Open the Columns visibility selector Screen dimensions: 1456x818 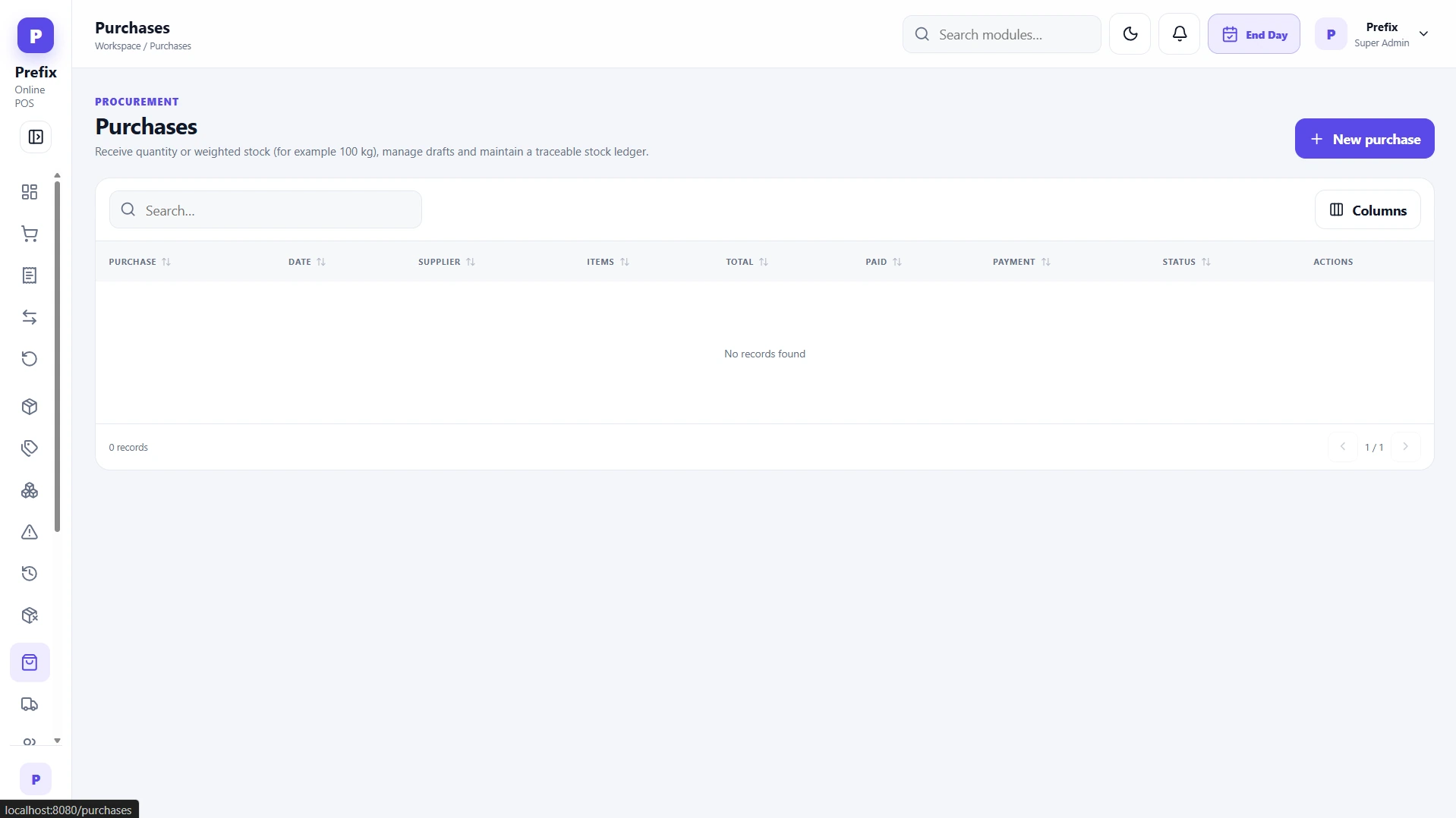1367,210
